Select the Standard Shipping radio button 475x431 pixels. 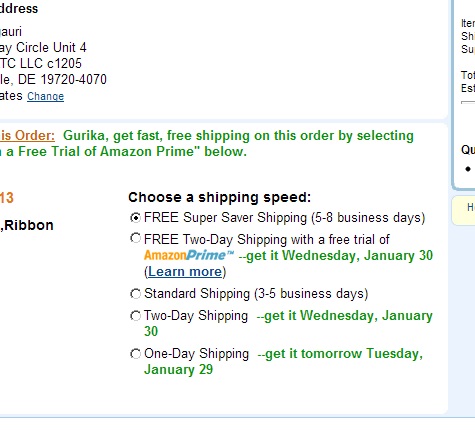click(x=135, y=294)
